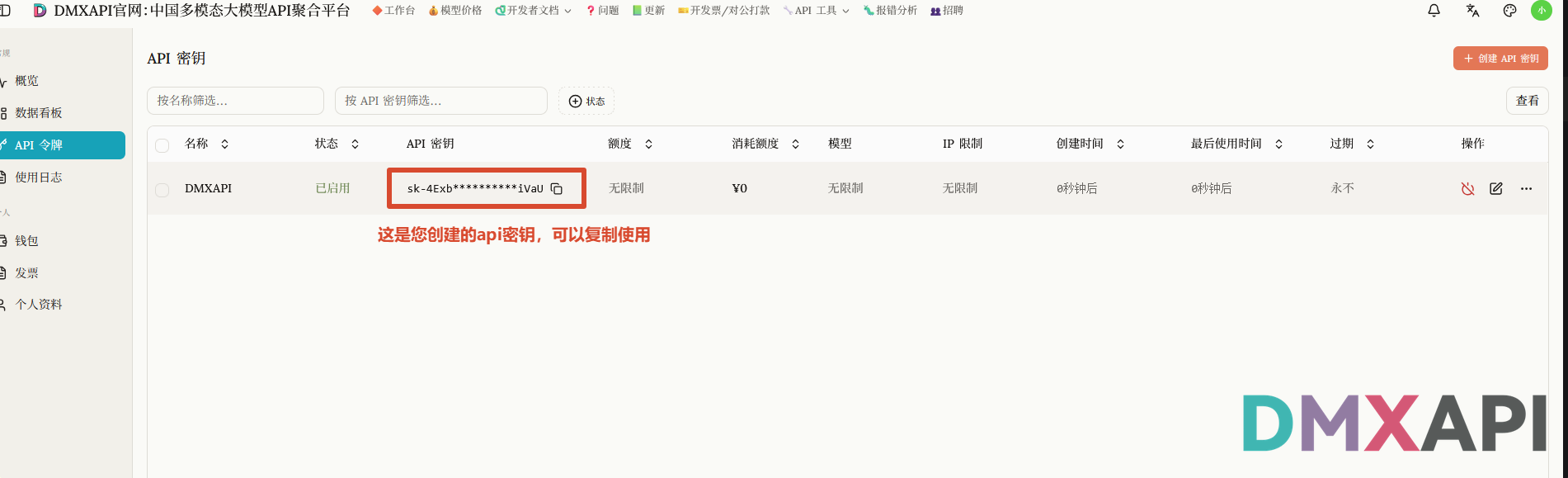Focus the 按名称筛选 input
The height and width of the screenshot is (478, 1568).
235,101
